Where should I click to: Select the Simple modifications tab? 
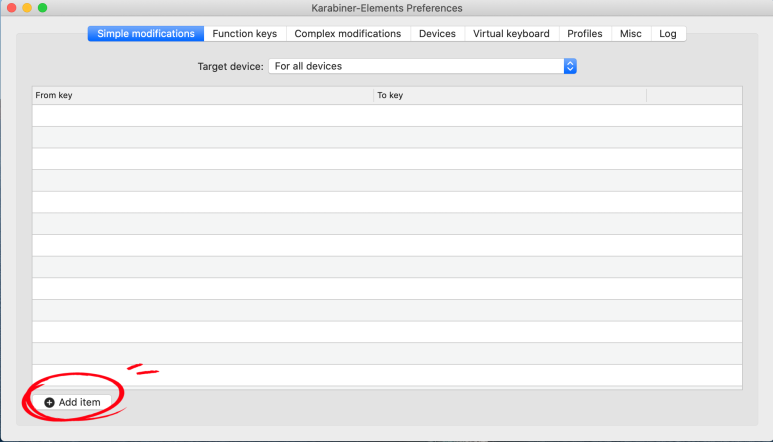[x=146, y=34]
